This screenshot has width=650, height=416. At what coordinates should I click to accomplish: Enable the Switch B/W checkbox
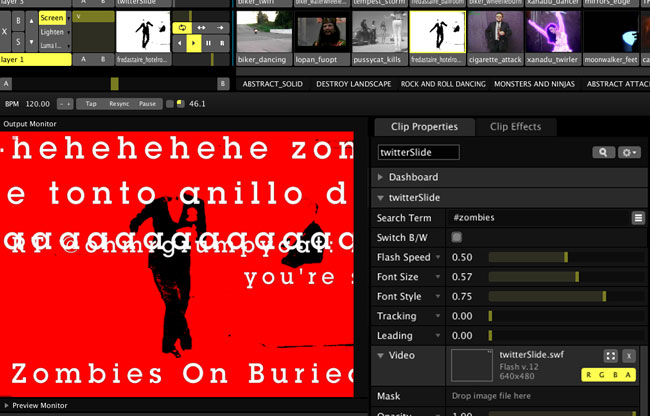pos(456,237)
